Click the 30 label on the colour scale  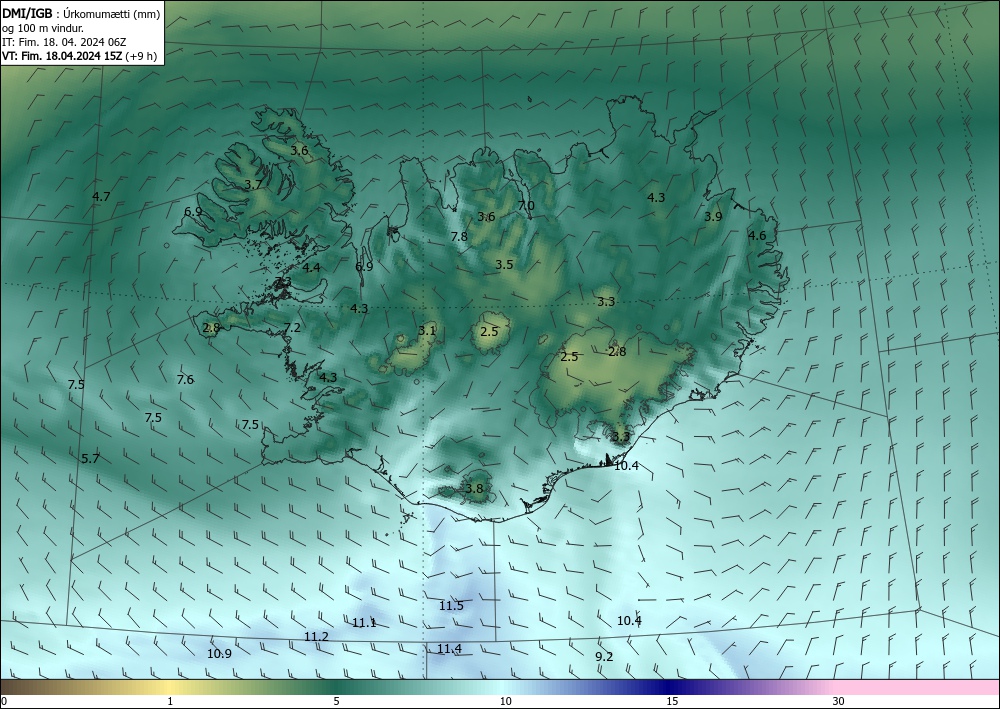coord(839,702)
